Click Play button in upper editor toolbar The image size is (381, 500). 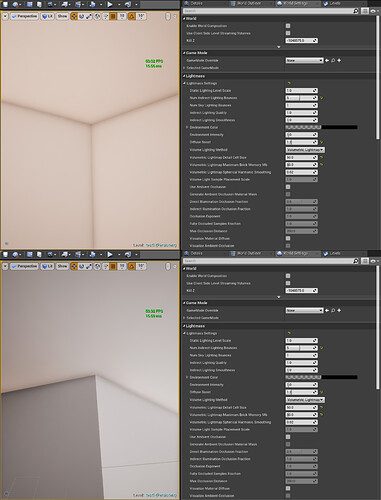click(x=110, y=4)
